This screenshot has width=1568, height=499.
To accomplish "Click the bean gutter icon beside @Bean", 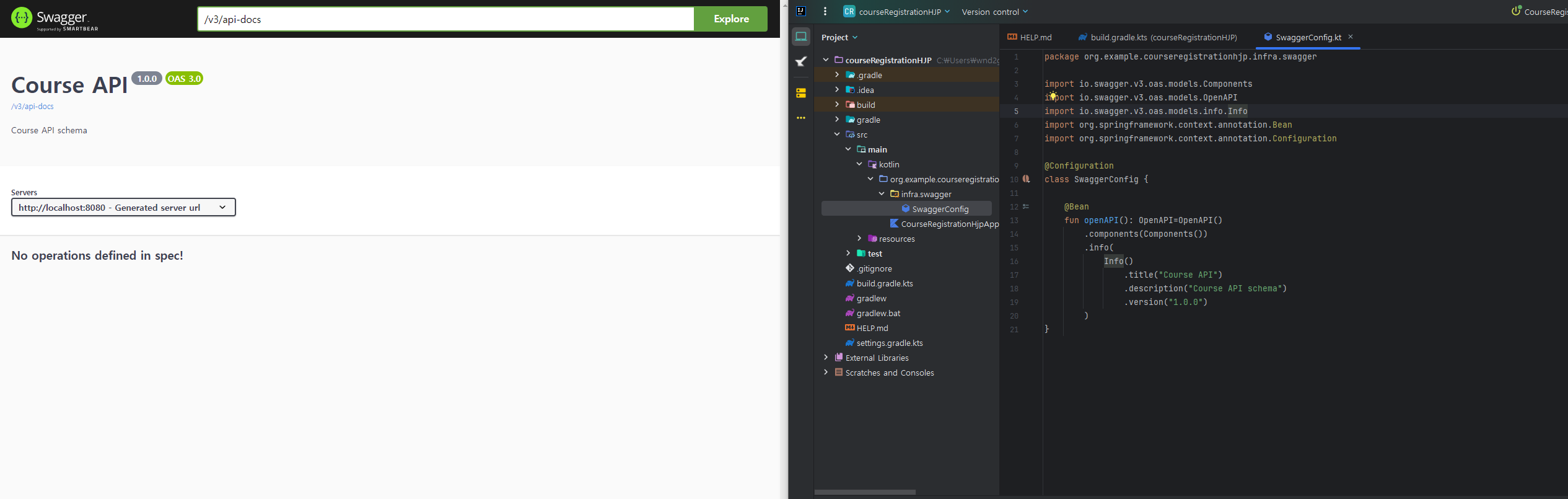I will tap(1025, 206).
